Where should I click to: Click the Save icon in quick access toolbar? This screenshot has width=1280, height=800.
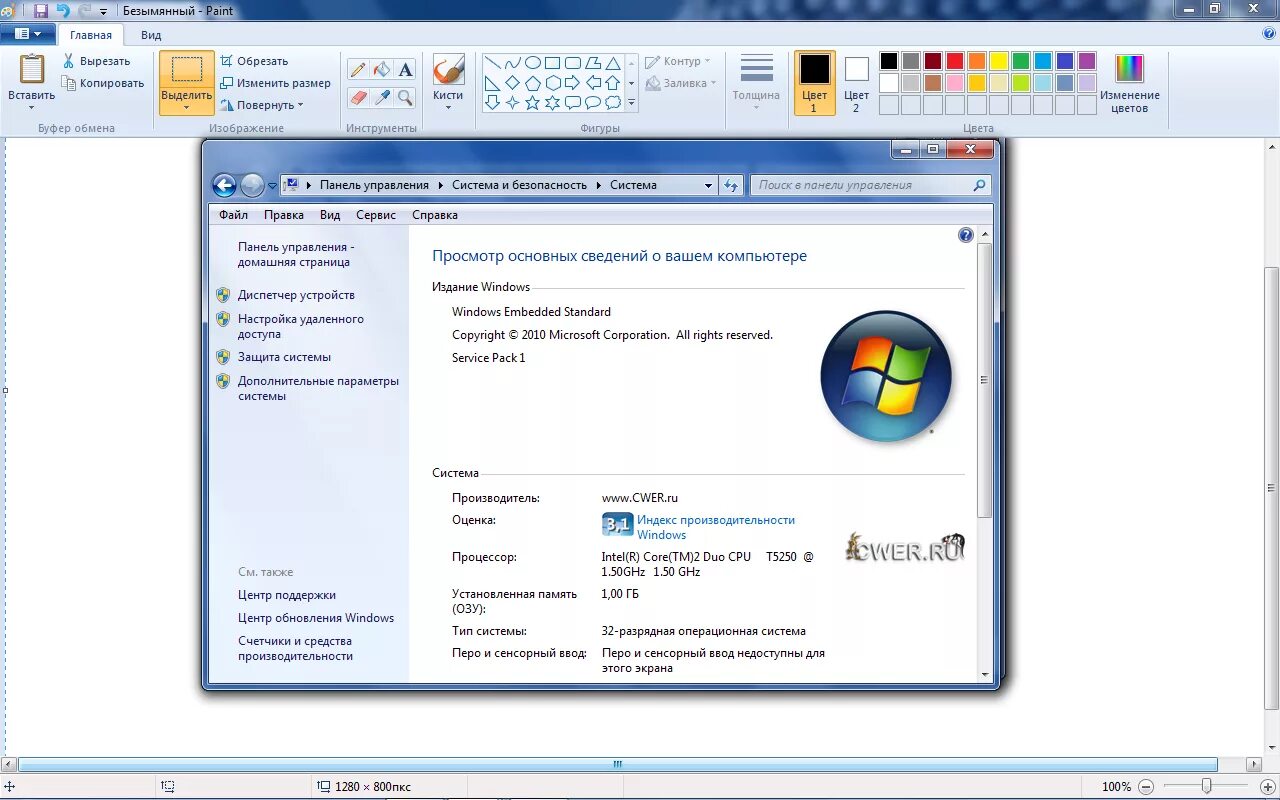tap(41, 10)
